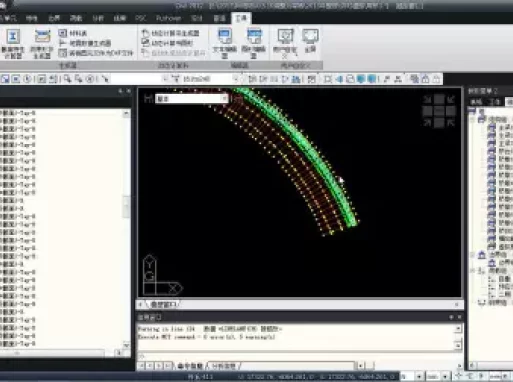Click the material table icon

tap(73, 33)
